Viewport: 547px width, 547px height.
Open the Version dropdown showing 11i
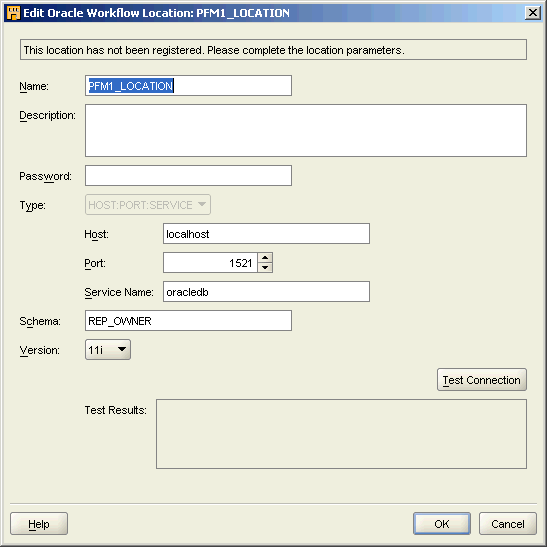108,350
